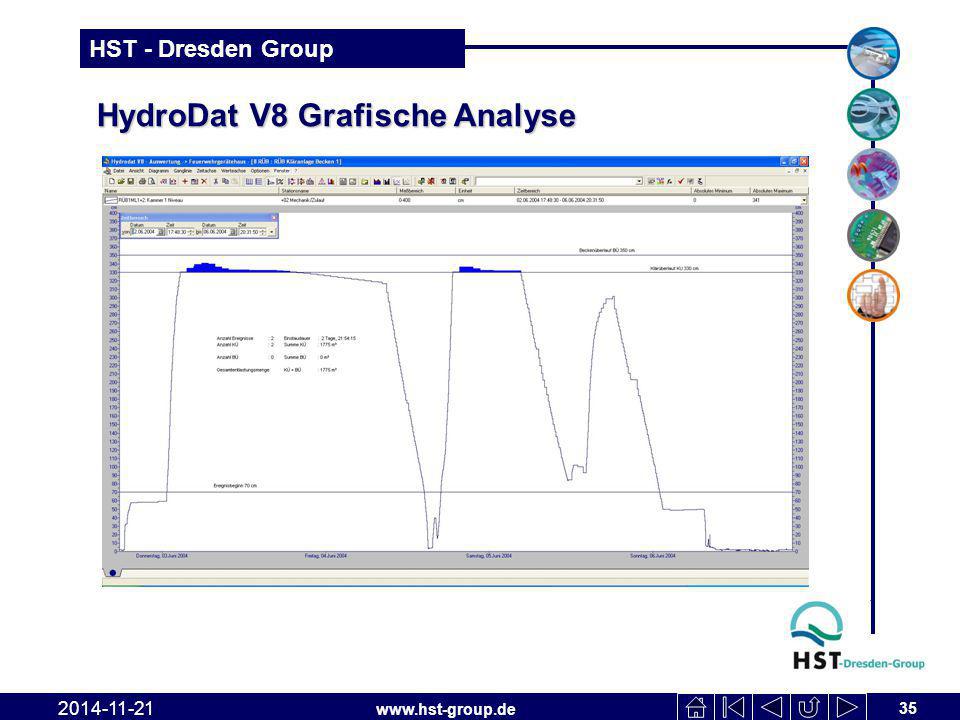Image resolution: width=960 pixels, height=720 pixels.
Task: Click the Einheit column header
Action: [485, 191]
